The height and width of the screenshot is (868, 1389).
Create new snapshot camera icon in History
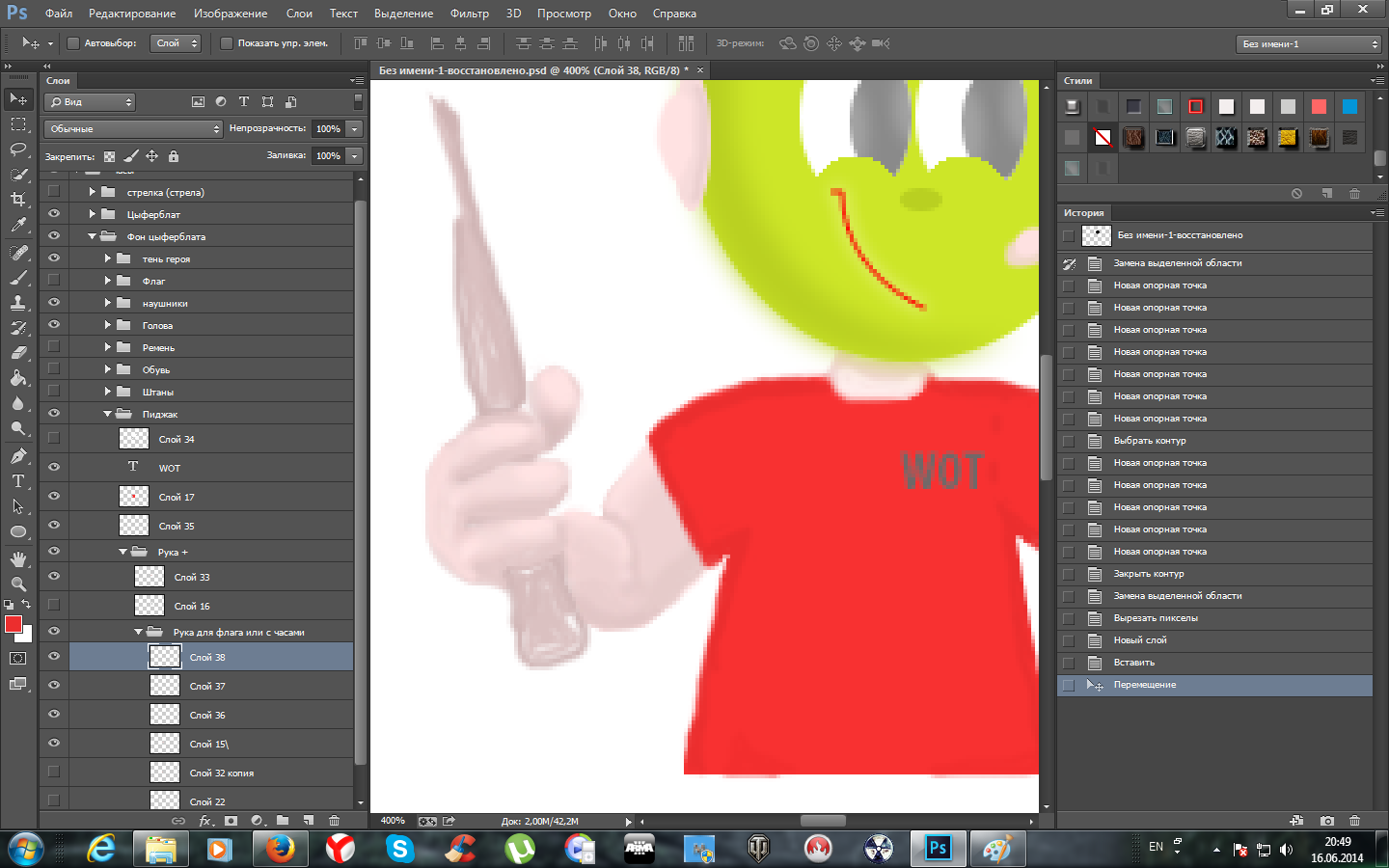(x=1327, y=821)
